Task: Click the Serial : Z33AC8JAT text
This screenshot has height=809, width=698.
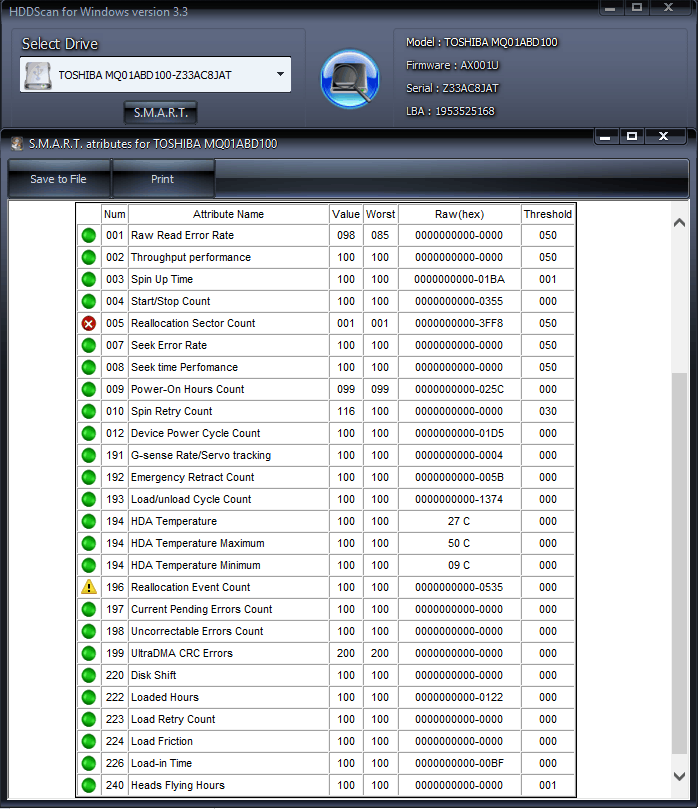Action: pos(452,88)
